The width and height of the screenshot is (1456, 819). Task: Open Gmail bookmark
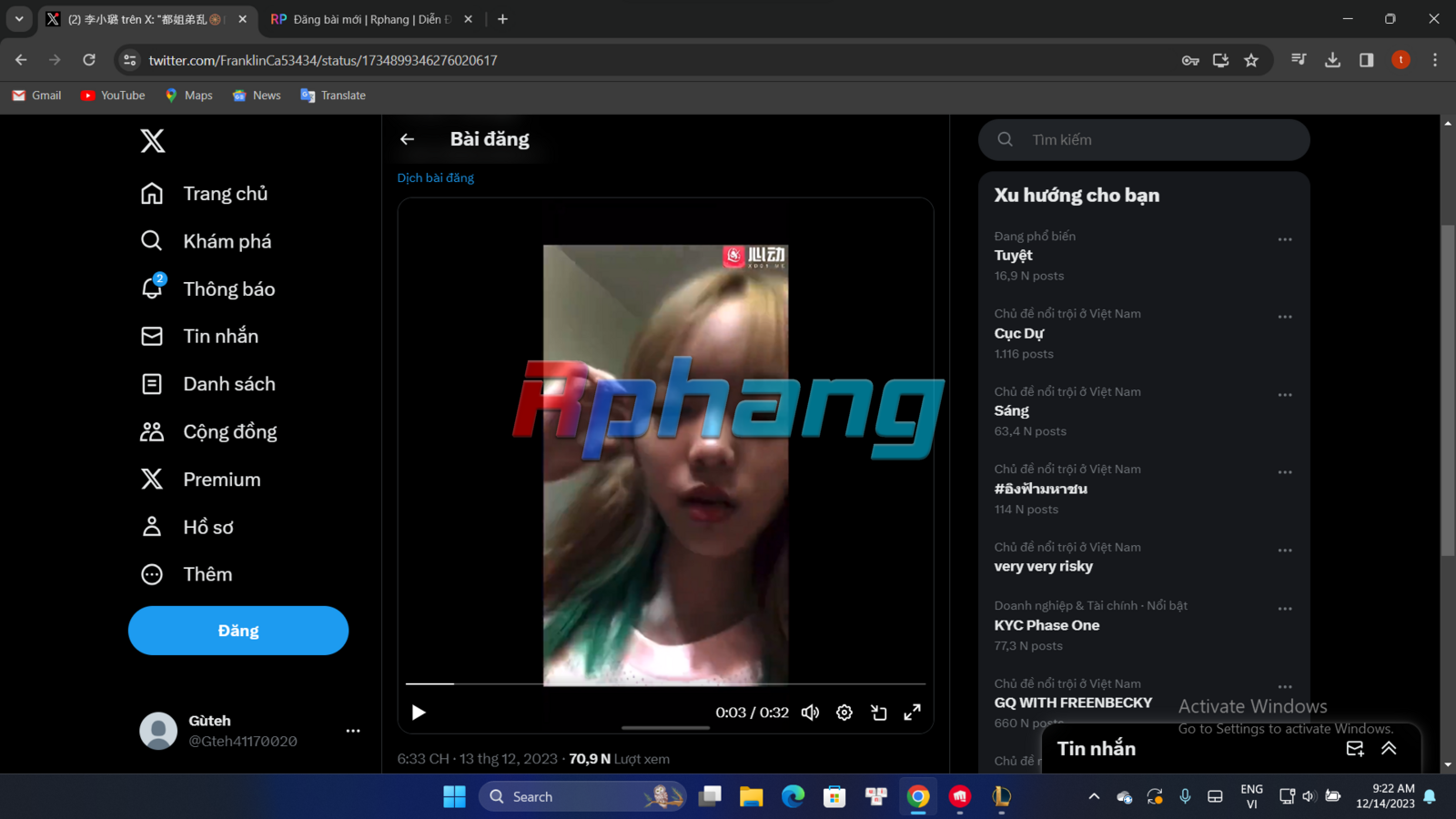tap(36, 96)
